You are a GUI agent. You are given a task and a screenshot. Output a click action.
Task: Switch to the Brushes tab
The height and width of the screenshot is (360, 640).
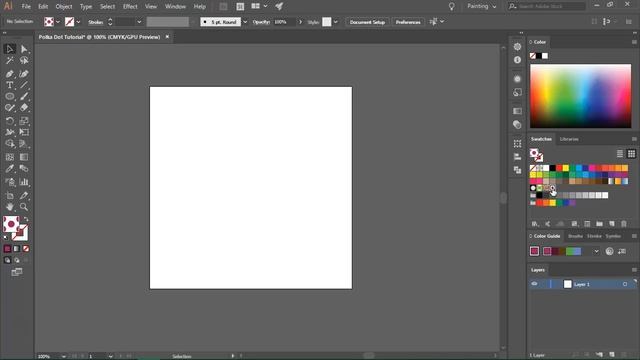click(575, 236)
